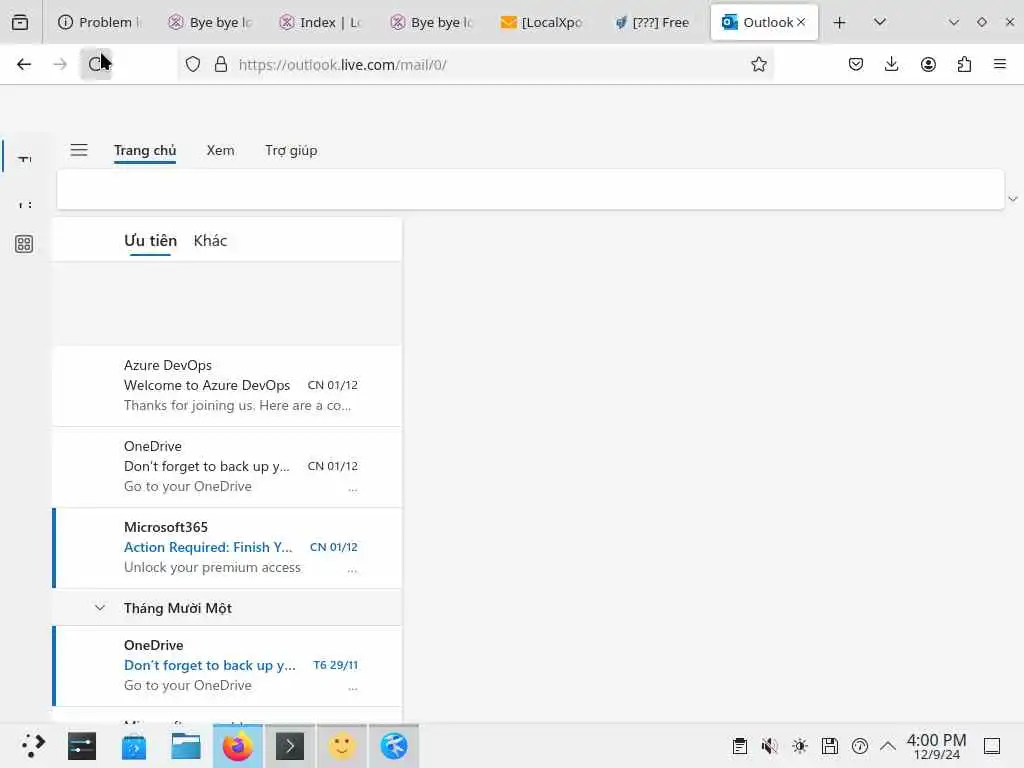Open the smiley face taskbar app

(x=342, y=746)
